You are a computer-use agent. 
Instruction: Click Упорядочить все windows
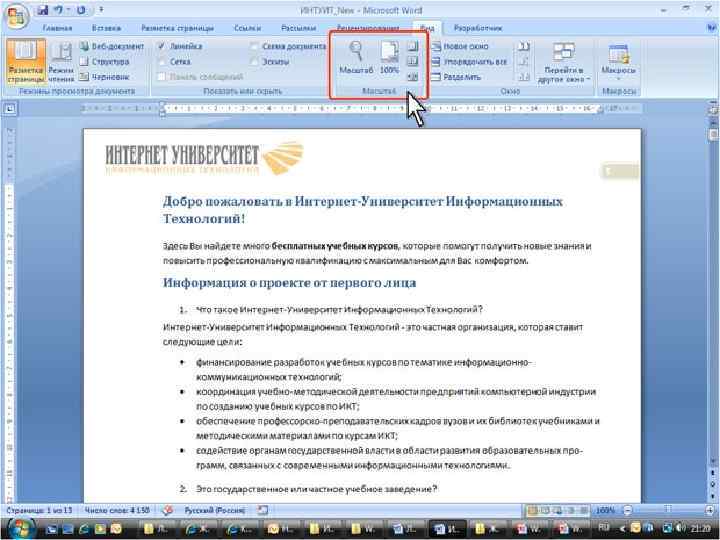point(469,62)
